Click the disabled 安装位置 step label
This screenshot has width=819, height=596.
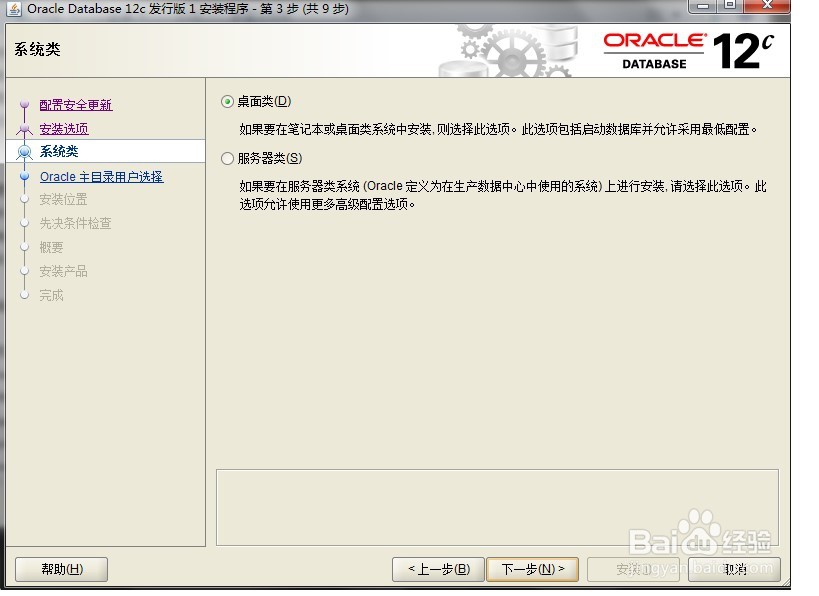pyautogui.click(x=63, y=200)
